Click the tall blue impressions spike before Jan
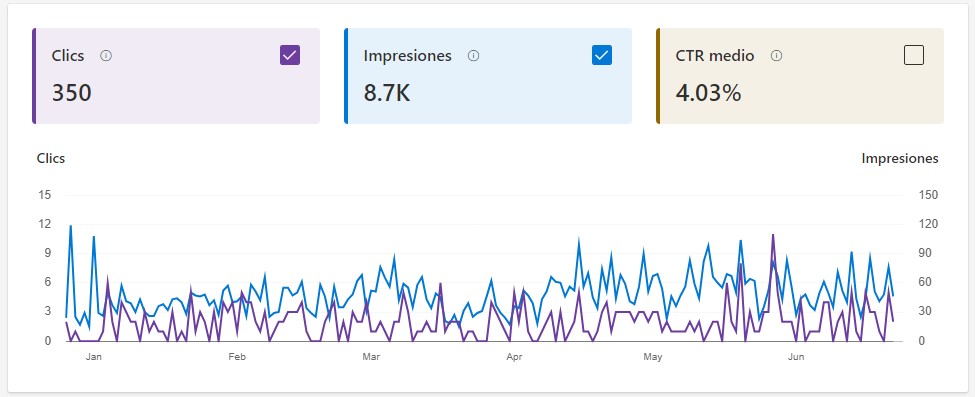The width and height of the screenshot is (975, 397). 70,226
